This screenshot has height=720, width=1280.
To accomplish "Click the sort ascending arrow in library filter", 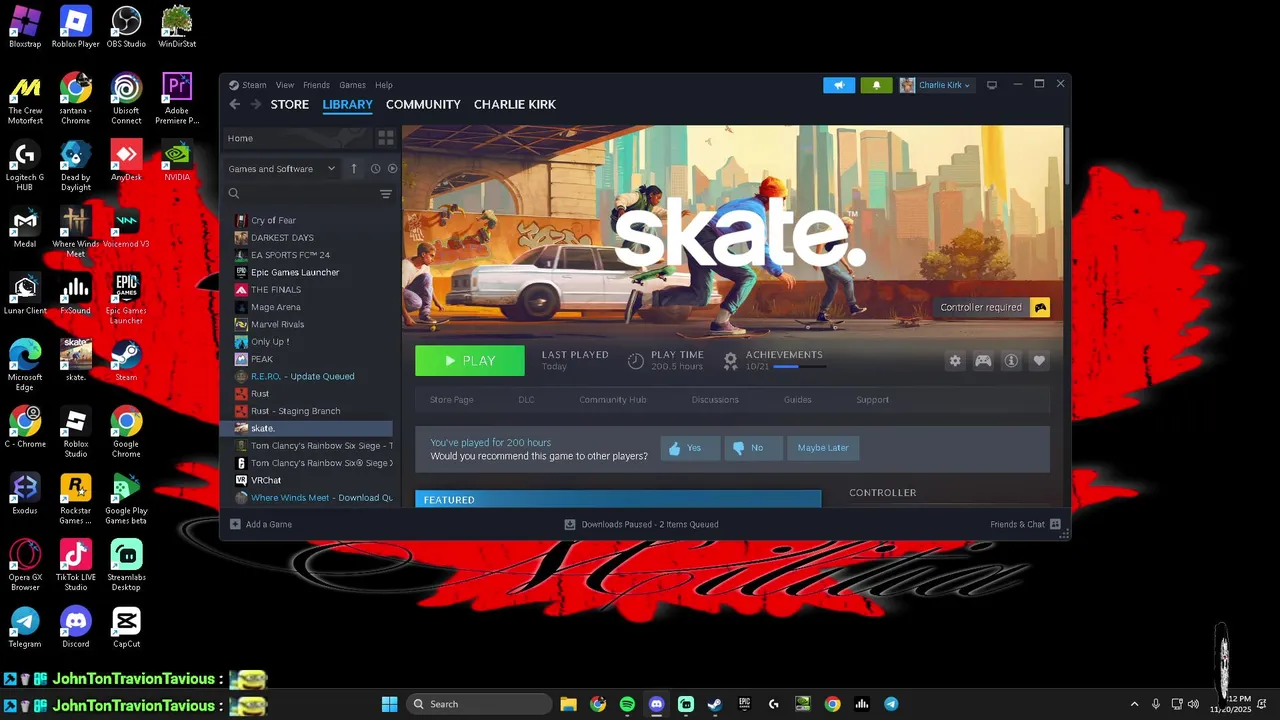I will (353, 169).
